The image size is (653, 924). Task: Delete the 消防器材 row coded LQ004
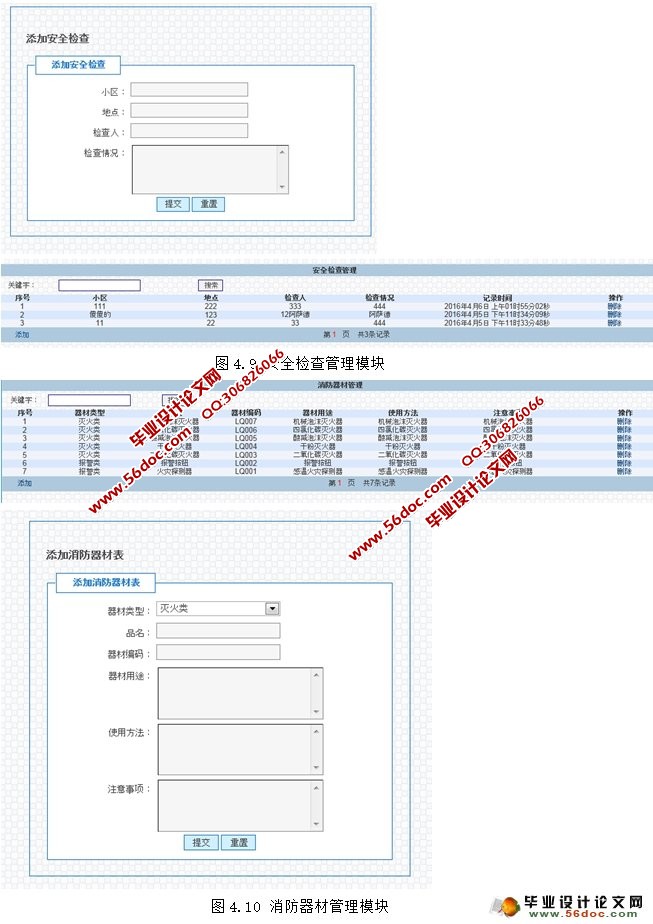(625, 447)
